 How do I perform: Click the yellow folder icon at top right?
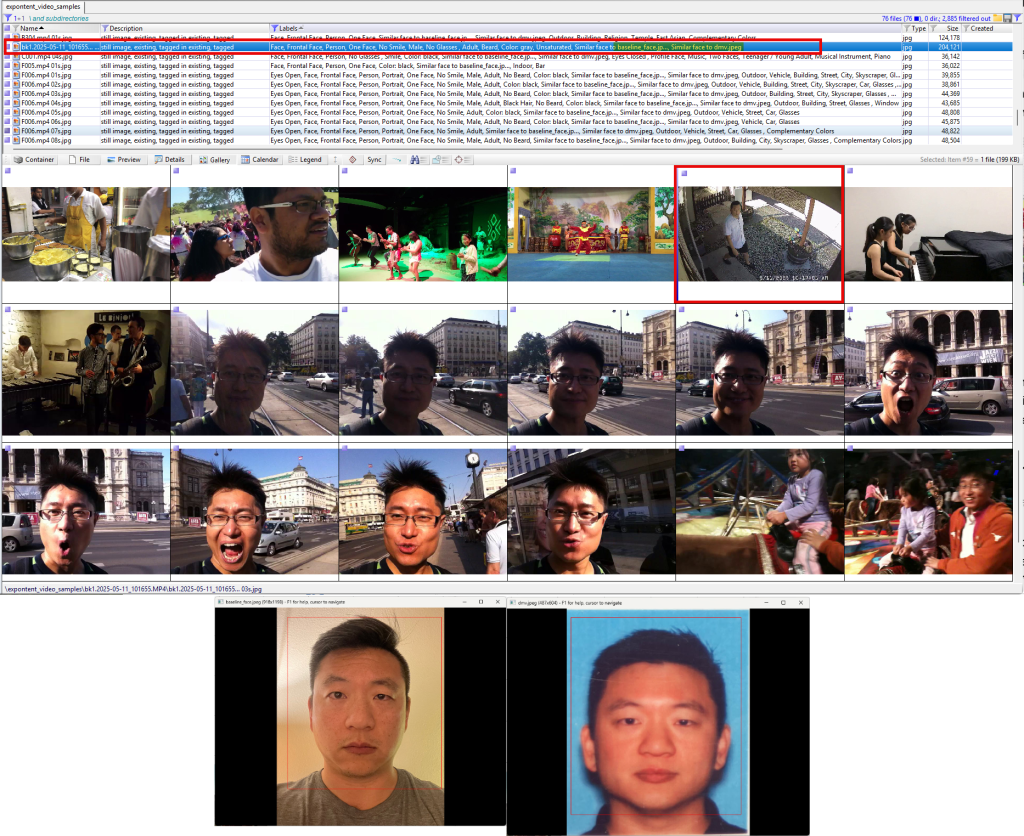[x=996, y=18]
